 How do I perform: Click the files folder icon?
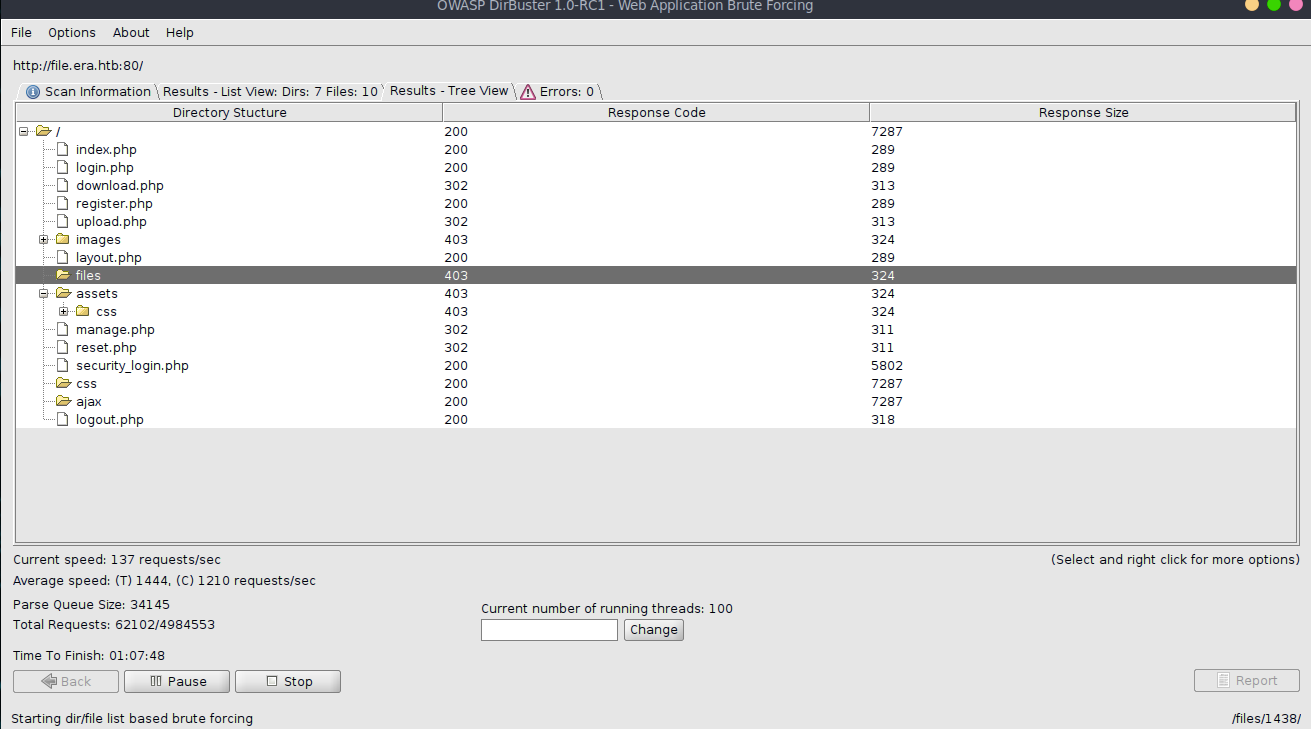tap(63, 276)
